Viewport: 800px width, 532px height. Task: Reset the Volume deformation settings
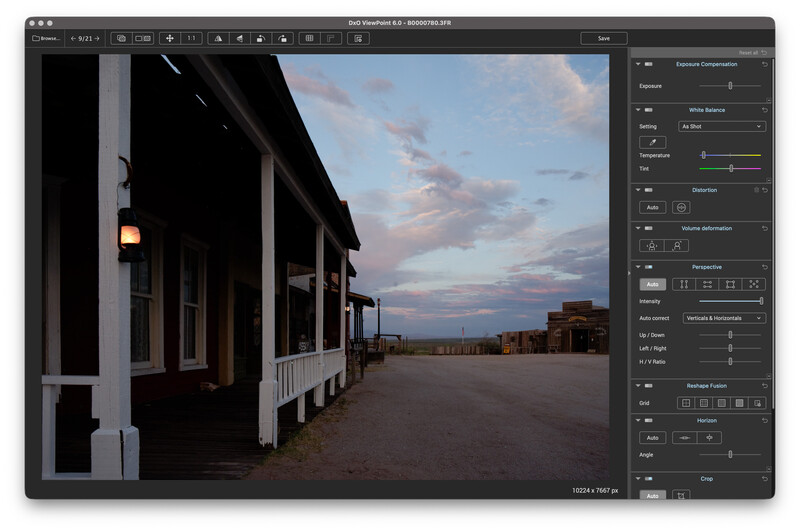tap(765, 228)
